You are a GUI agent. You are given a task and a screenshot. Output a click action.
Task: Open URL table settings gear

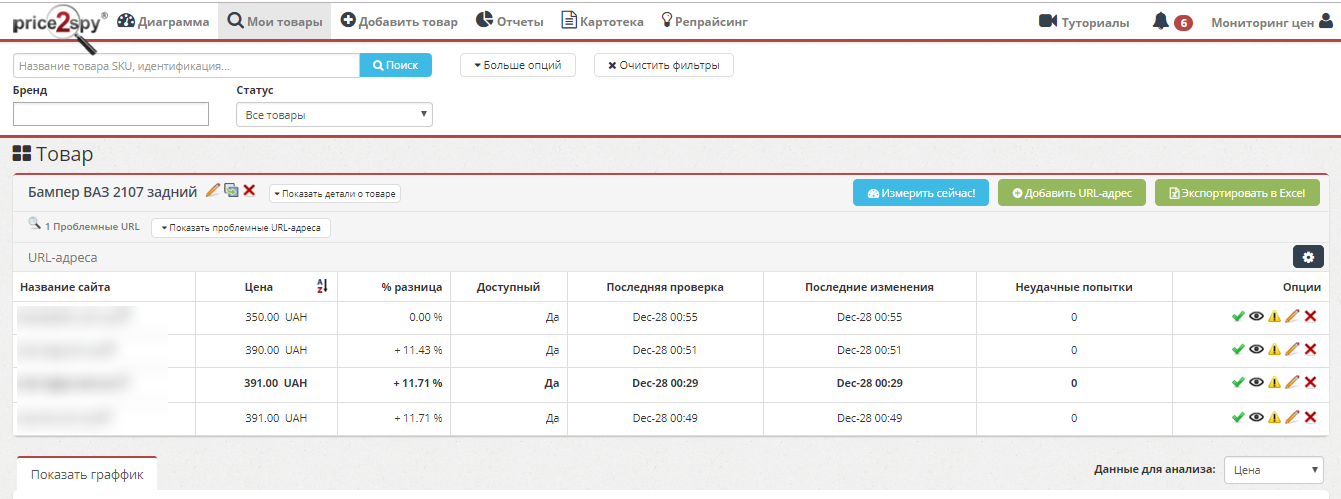[x=1308, y=257]
